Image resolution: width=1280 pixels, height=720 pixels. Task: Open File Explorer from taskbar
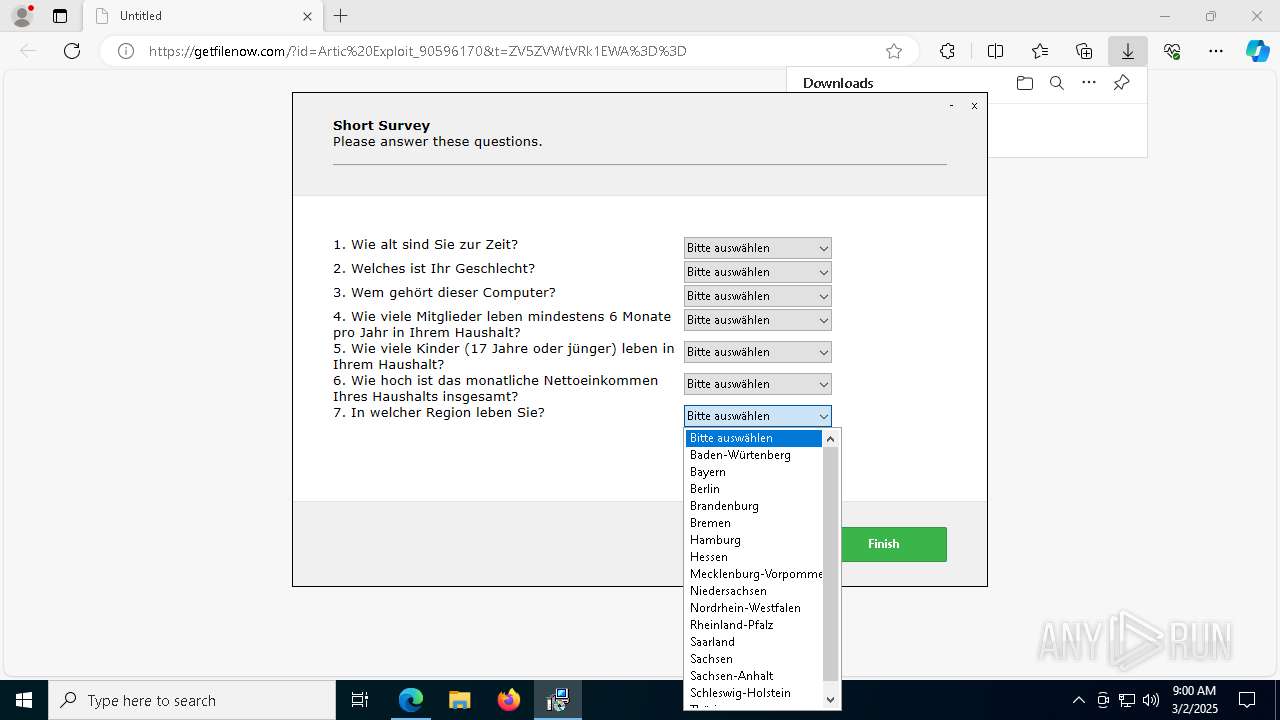pos(459,700)
